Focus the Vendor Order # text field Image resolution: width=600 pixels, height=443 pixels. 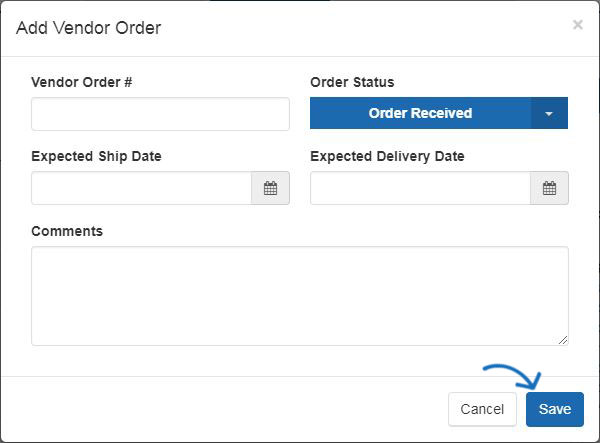pyautogui.click(x=160, y=114)
